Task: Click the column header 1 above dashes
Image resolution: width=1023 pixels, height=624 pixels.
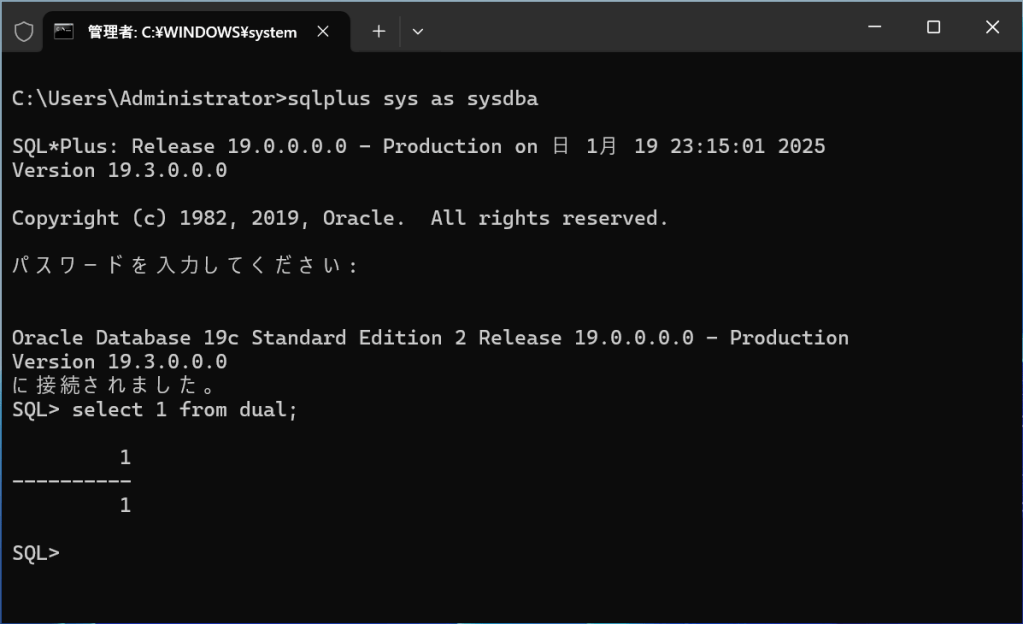Action: (125, 458)
